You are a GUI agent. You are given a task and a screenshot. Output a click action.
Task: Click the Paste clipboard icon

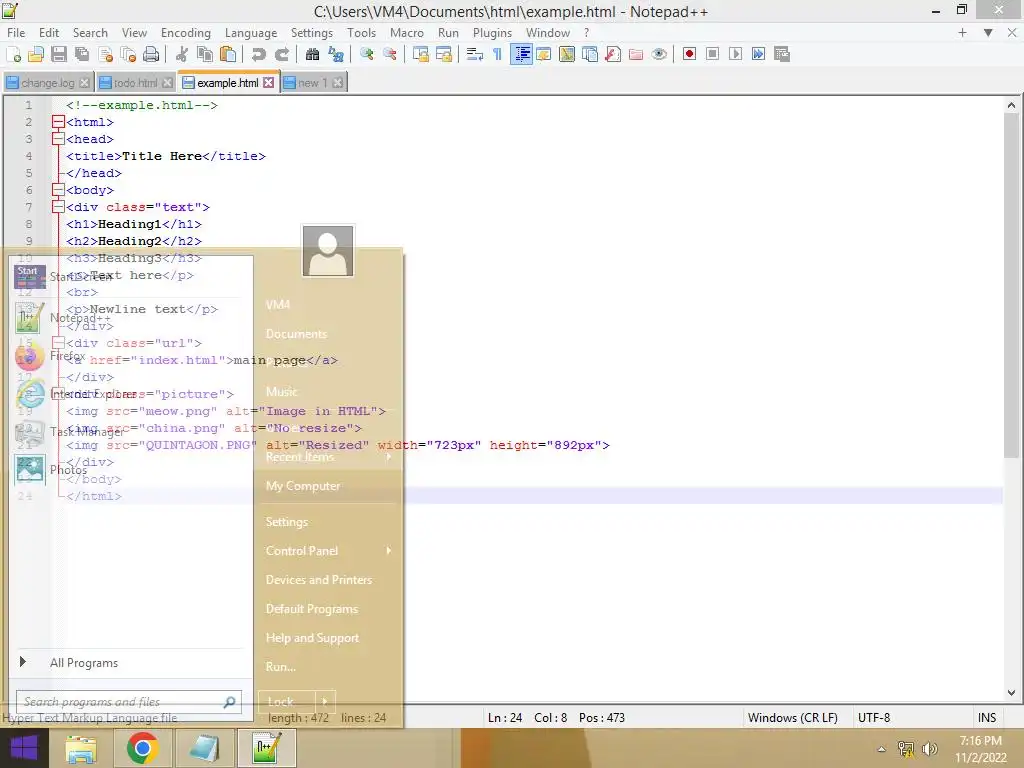pos(228,54)
